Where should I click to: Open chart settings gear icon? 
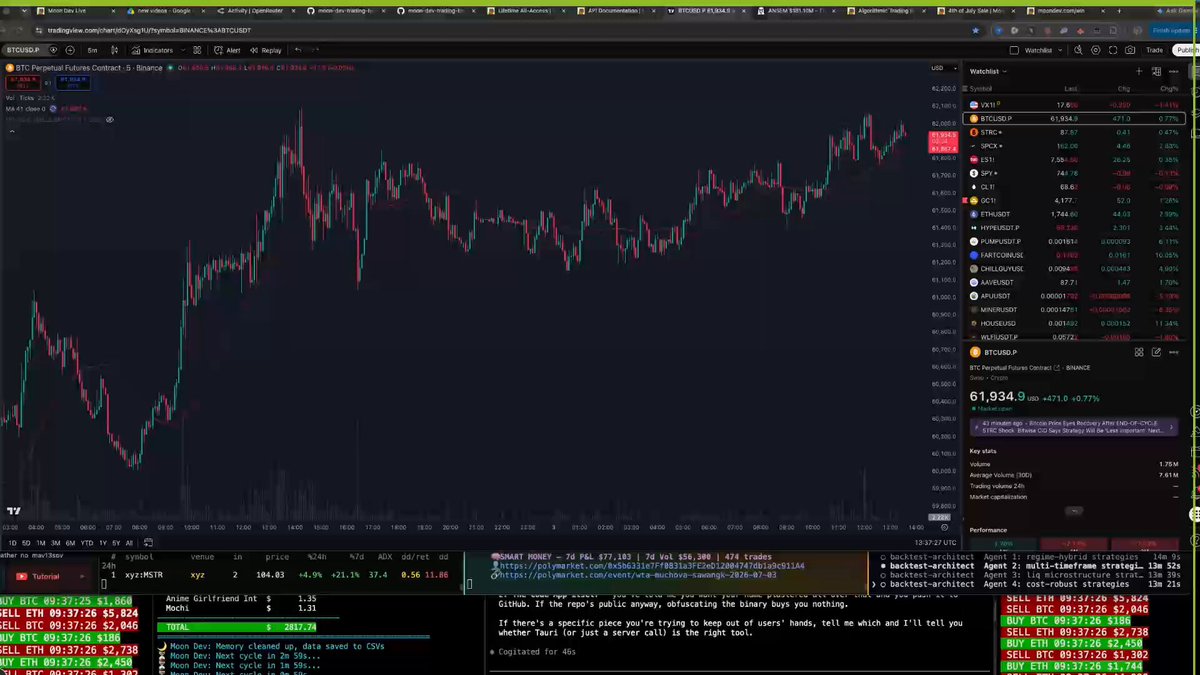(1096, 49)
